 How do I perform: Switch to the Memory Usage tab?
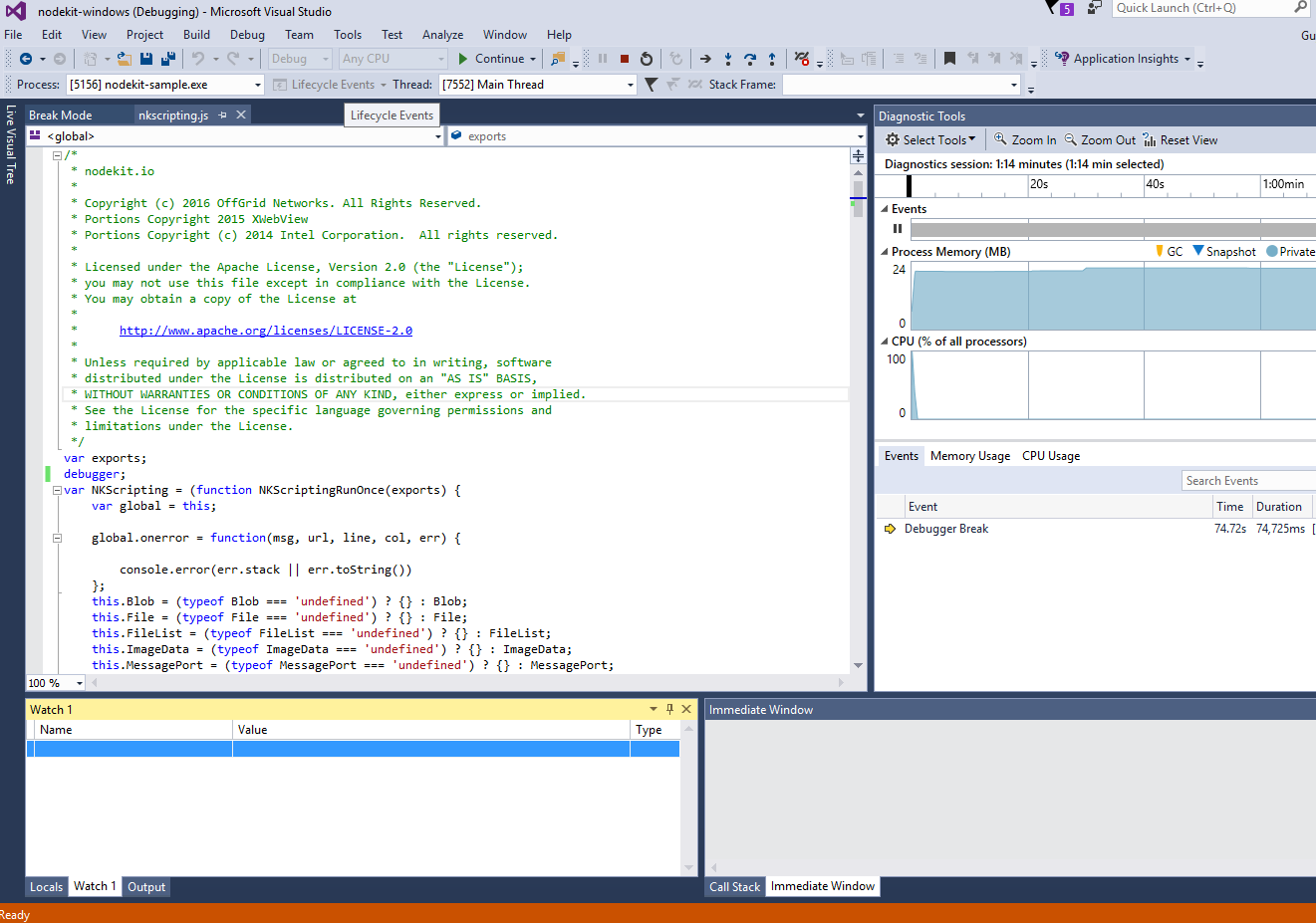(x=970, y=456)
